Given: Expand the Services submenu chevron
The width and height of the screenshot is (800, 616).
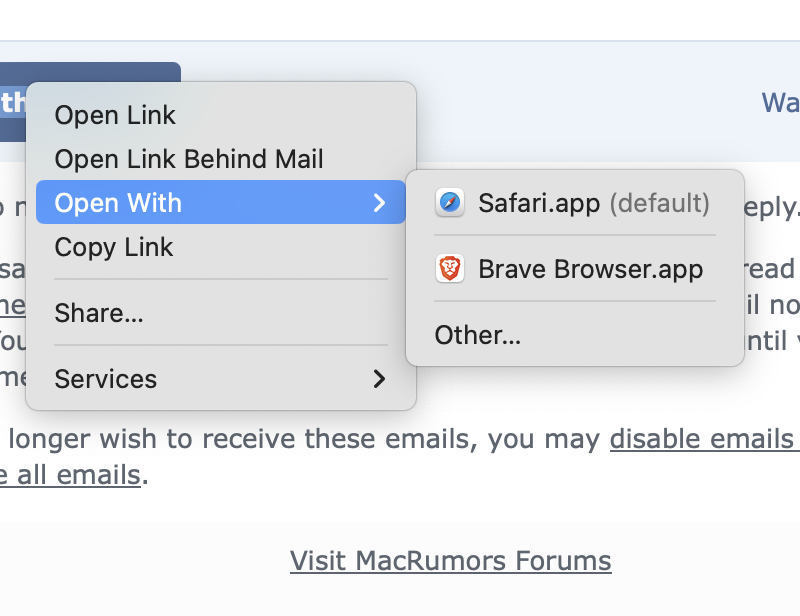Looking at the screenshot, I should [x=379, y=379].
